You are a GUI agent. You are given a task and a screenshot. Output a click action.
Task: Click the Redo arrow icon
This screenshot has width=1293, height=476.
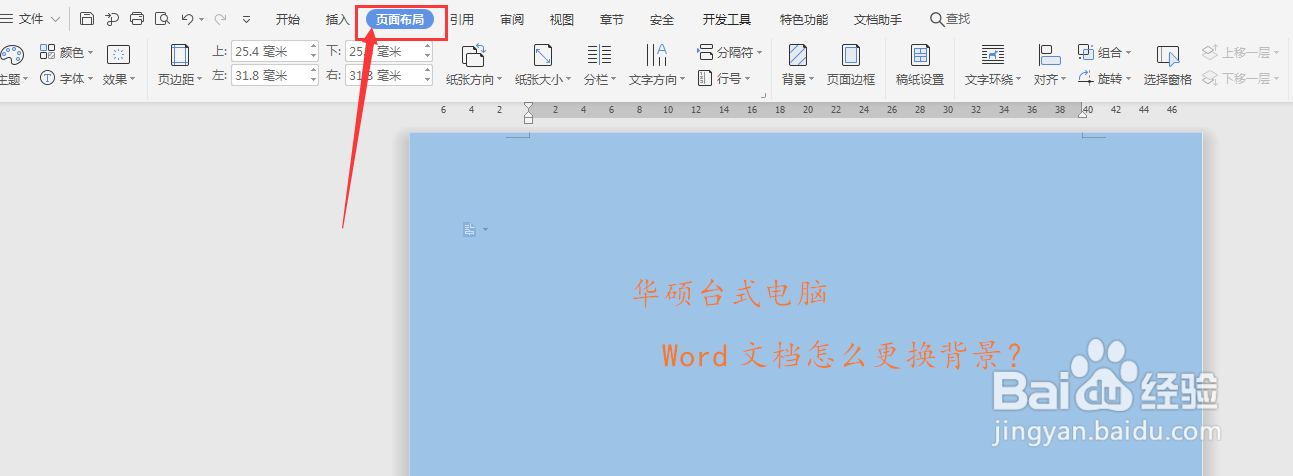click(x=220, y=19)
